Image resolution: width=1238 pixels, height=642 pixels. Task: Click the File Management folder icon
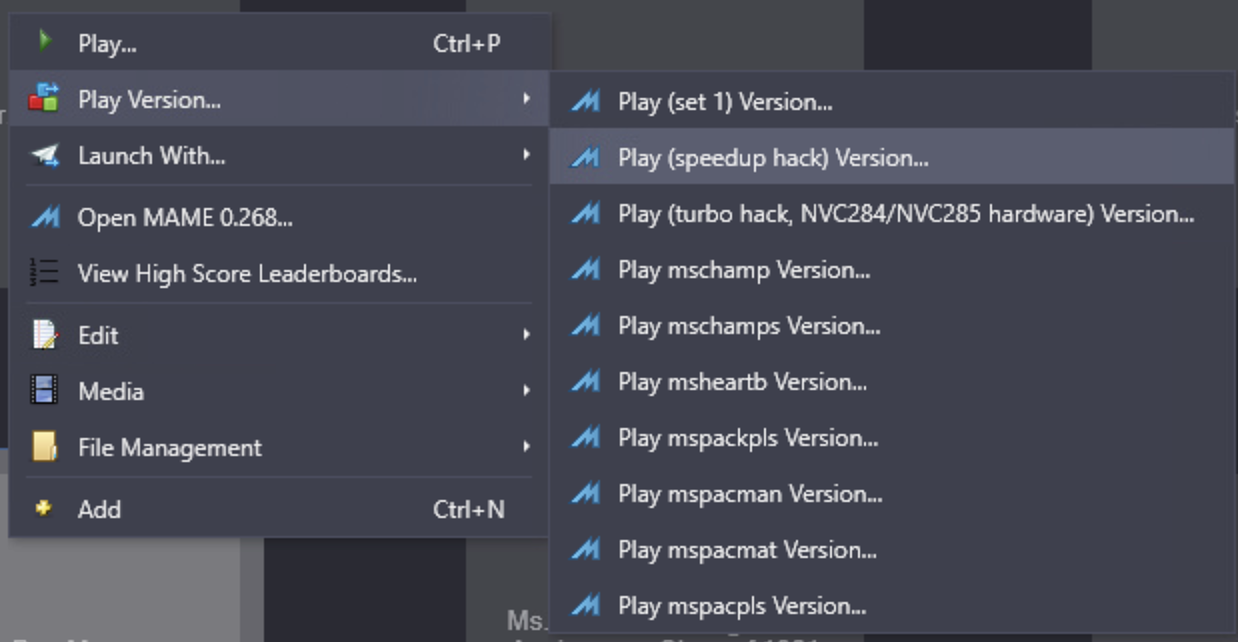(x=45, y=447)
